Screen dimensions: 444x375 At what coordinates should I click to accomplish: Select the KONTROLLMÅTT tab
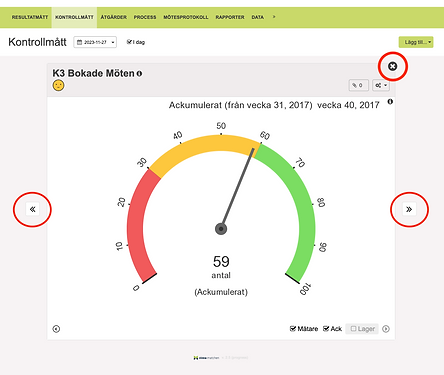[x=74, y=17]
